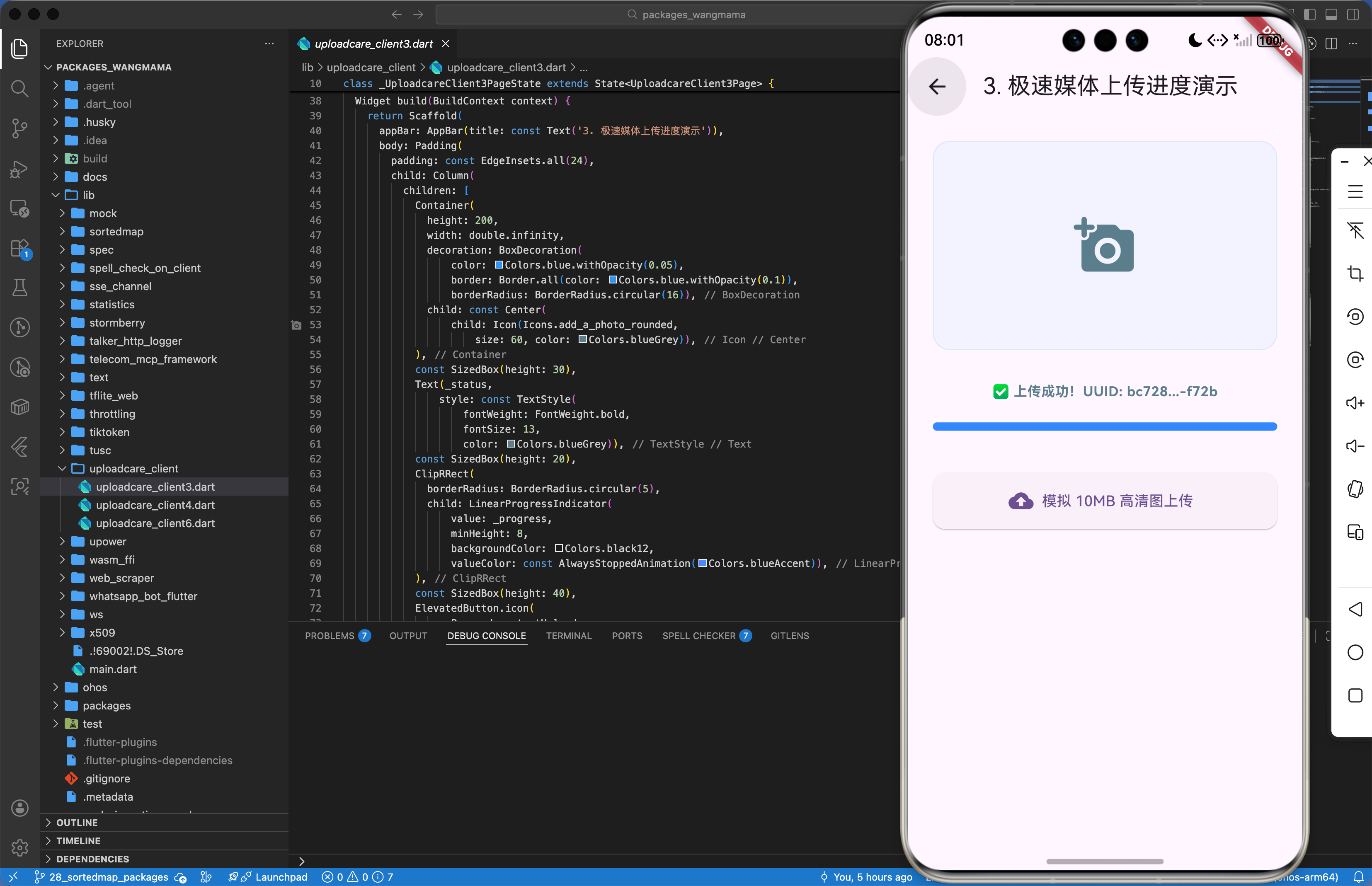
Task: Open Extensions view with update badge
Action: click(x=19, y=249)
